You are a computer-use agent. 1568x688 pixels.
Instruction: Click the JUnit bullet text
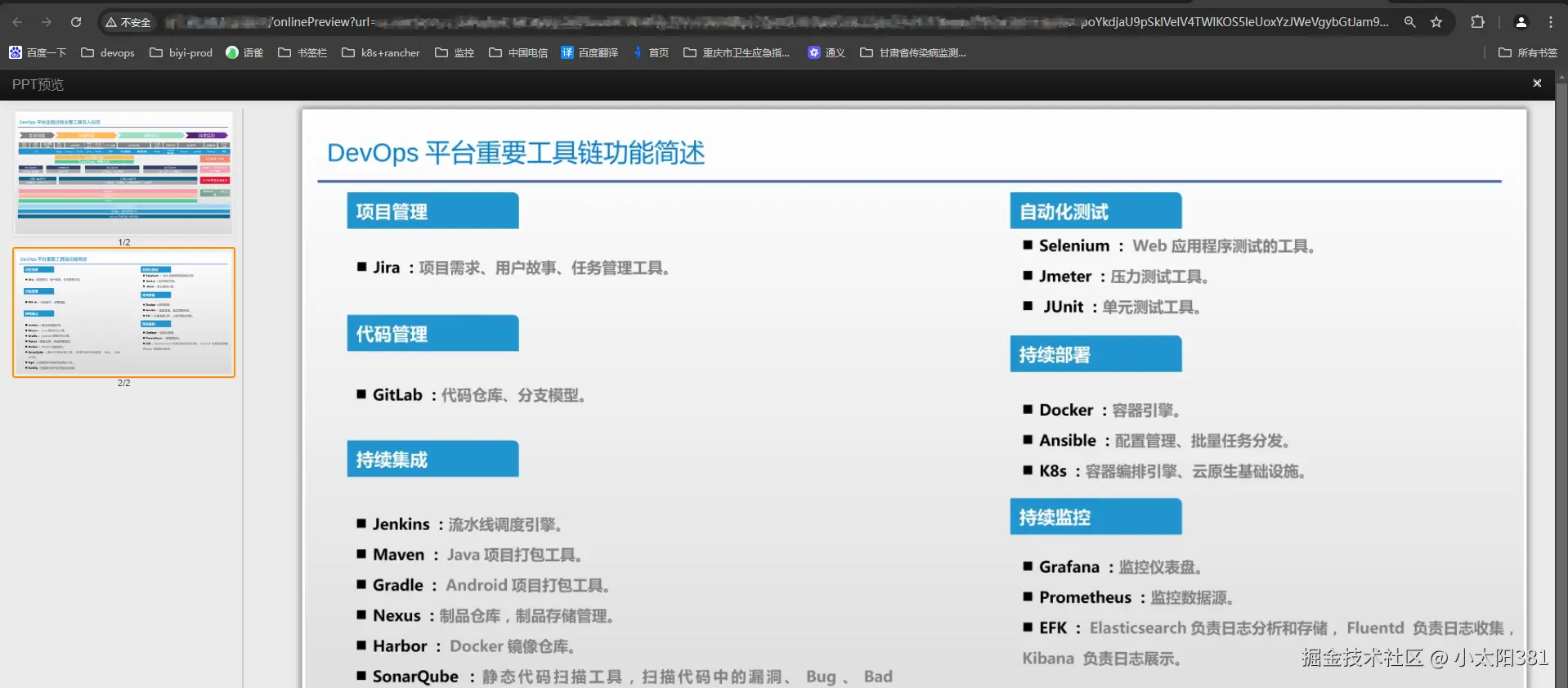pyautogui.click(x=1112, y=307)
